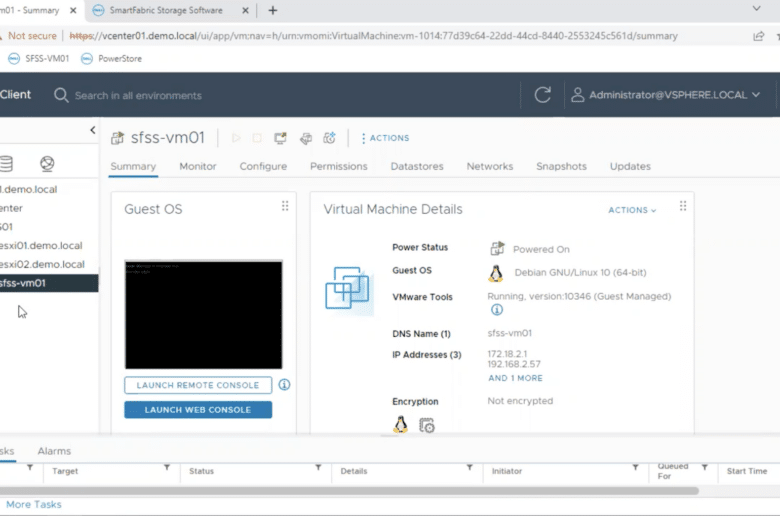
Task: Open the Launch Console toolbar icon
Action: [x=281, y=138]
